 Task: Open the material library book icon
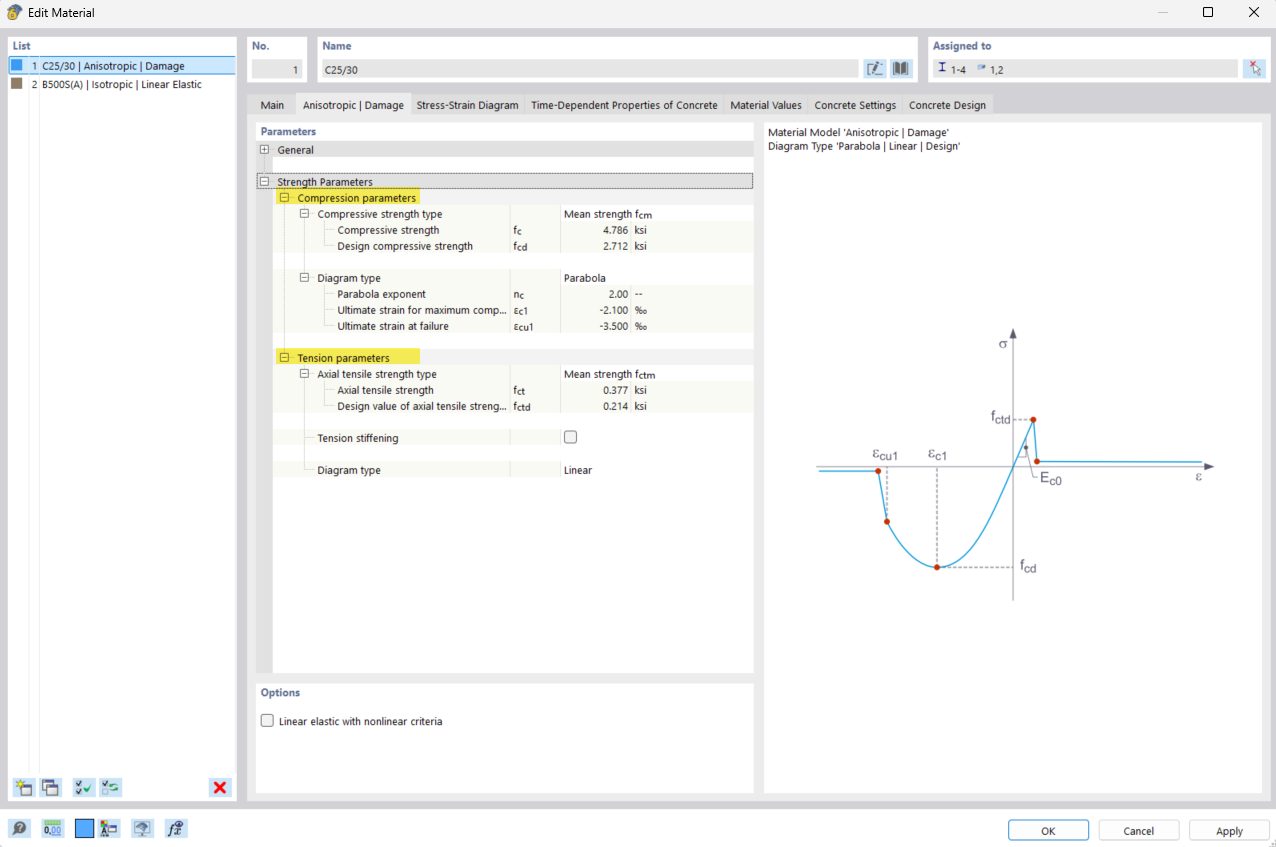click(x=899, y=68)
